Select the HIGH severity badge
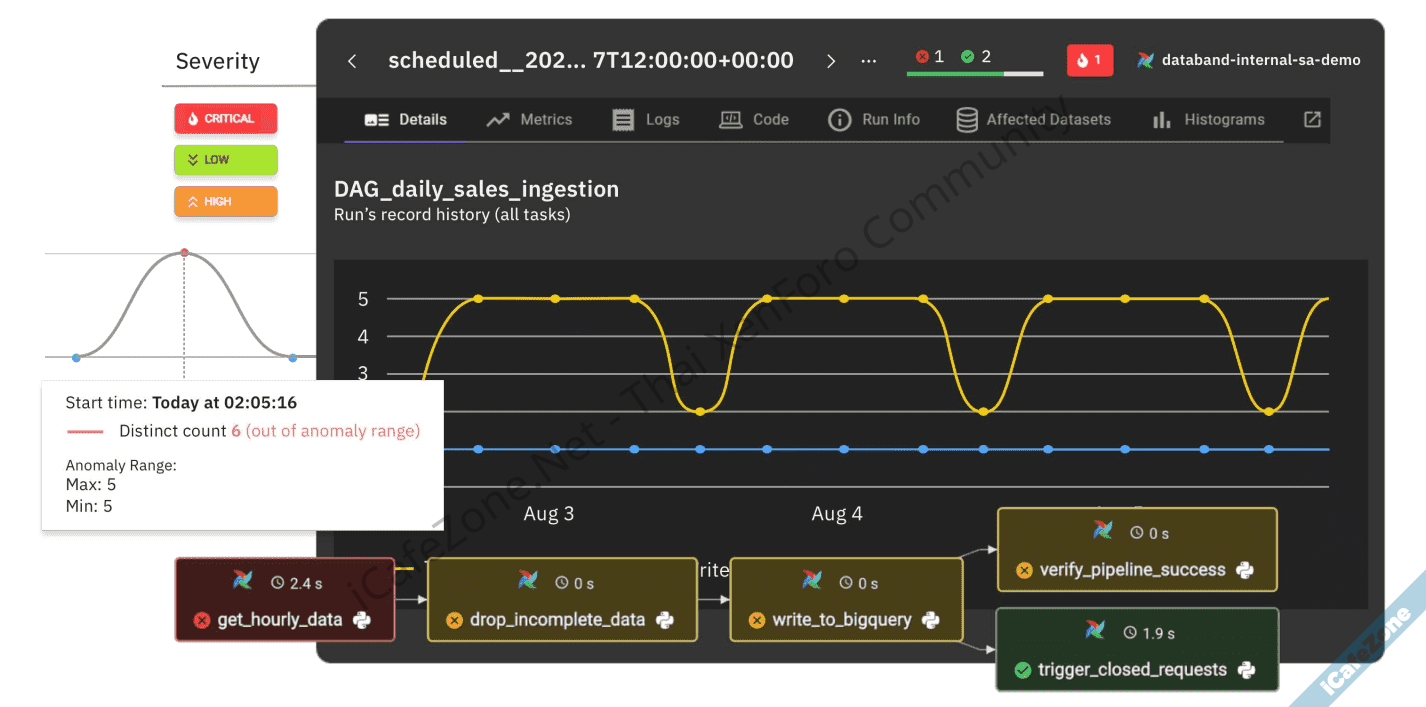Image resolution: width=1426 pixels, height=707 pixels. pyautogui.click(x=225, y=201)
